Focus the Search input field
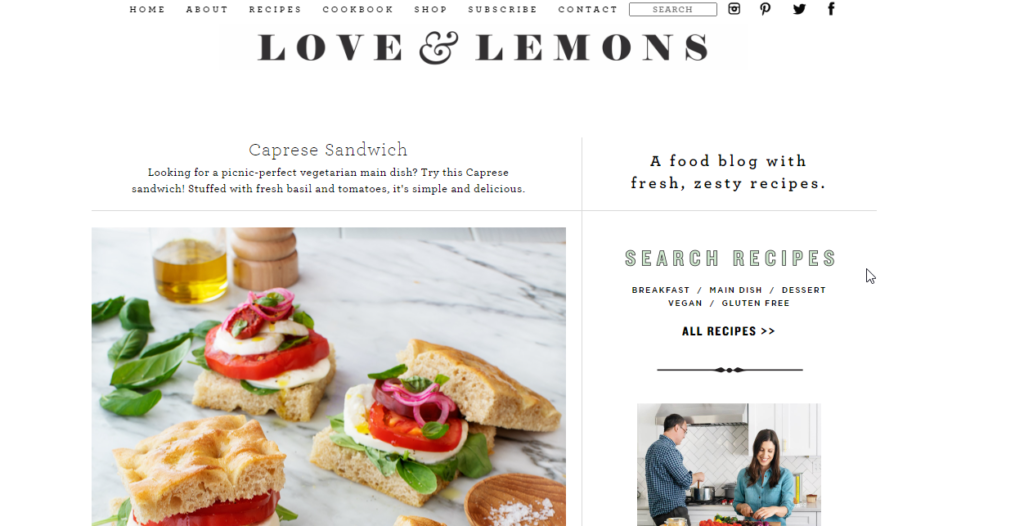Image resolution: width=1024 pixels, height=526 pixels. pos(673,9)
